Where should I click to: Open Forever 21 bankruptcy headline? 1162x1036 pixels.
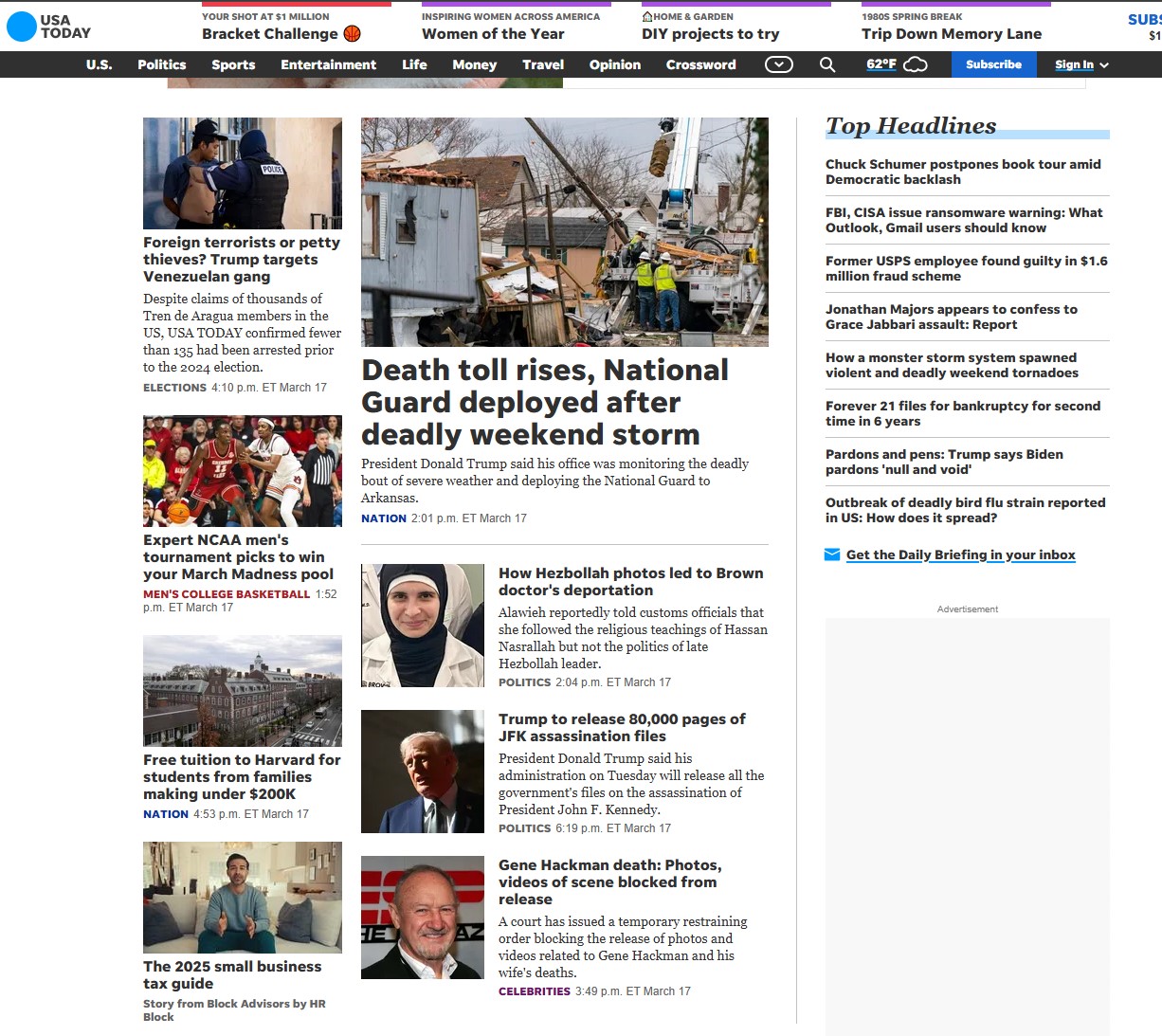point(963,413)
